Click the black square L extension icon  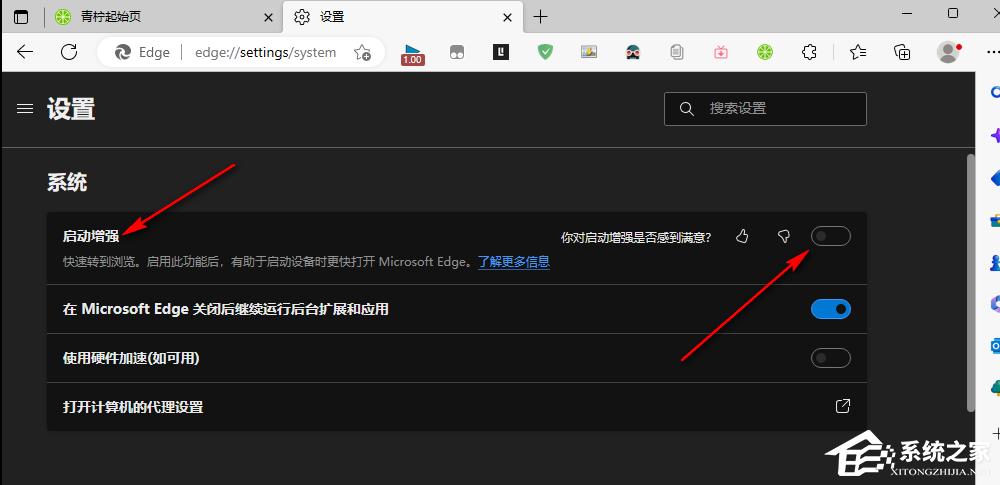coord(501,52)
